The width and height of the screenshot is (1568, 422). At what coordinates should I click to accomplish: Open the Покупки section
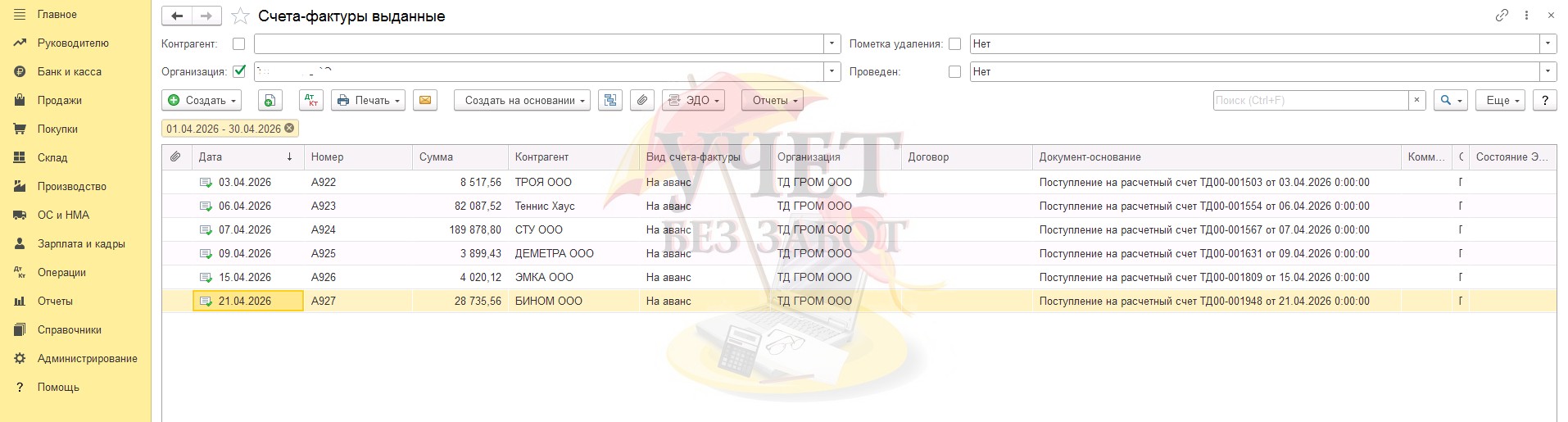57,129
